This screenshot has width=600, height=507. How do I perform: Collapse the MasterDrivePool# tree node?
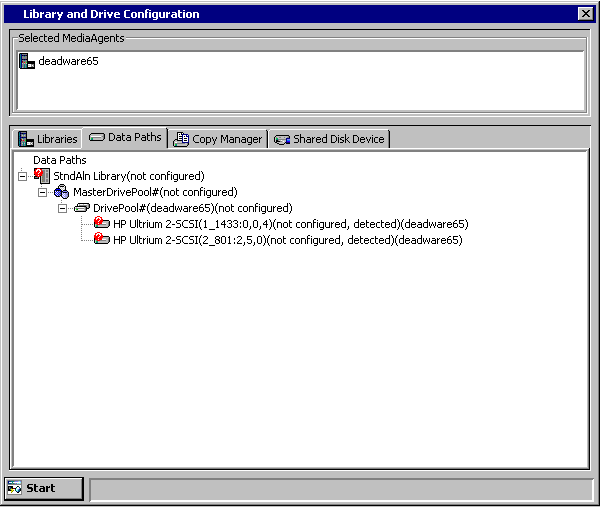(43, 192)
